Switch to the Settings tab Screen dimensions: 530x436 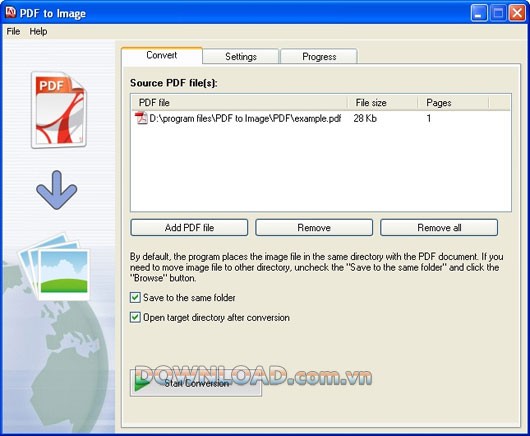(x=241, y=56)
